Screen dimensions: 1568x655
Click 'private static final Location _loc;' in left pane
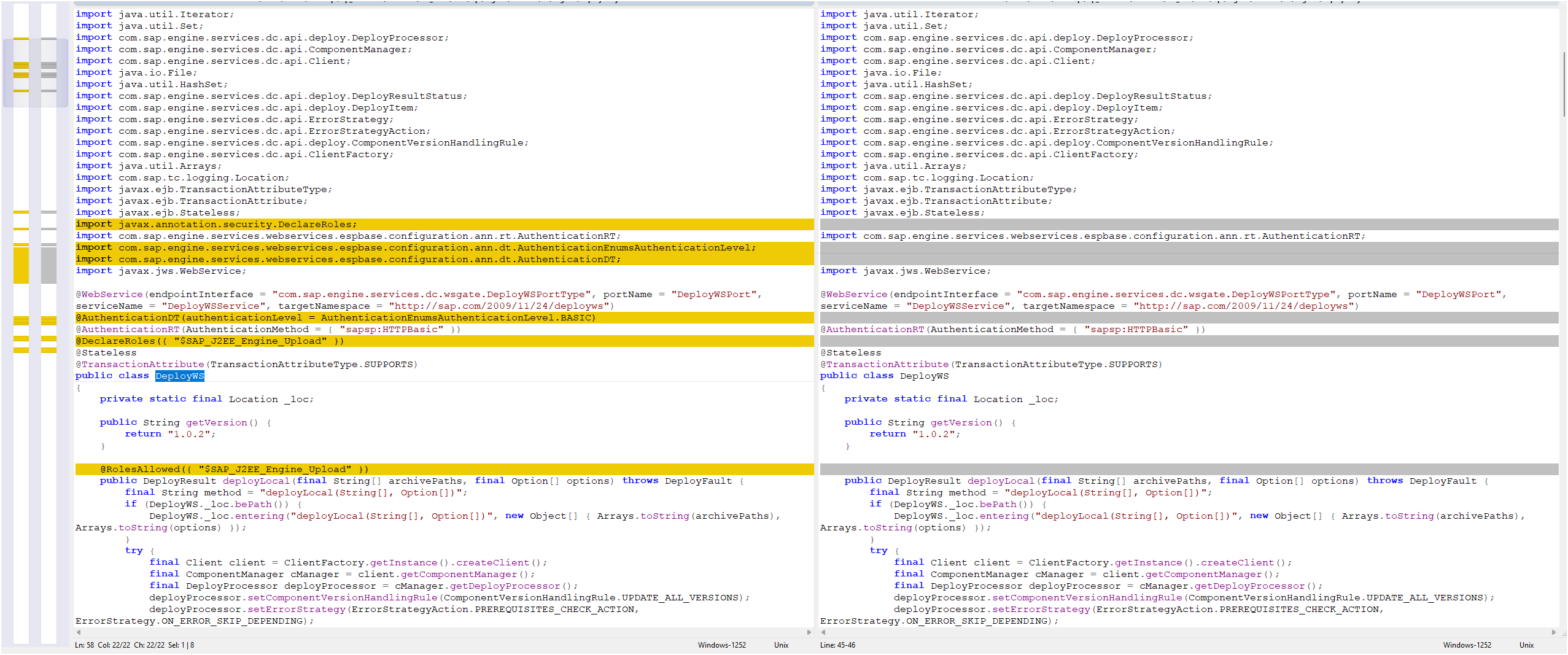207,399
